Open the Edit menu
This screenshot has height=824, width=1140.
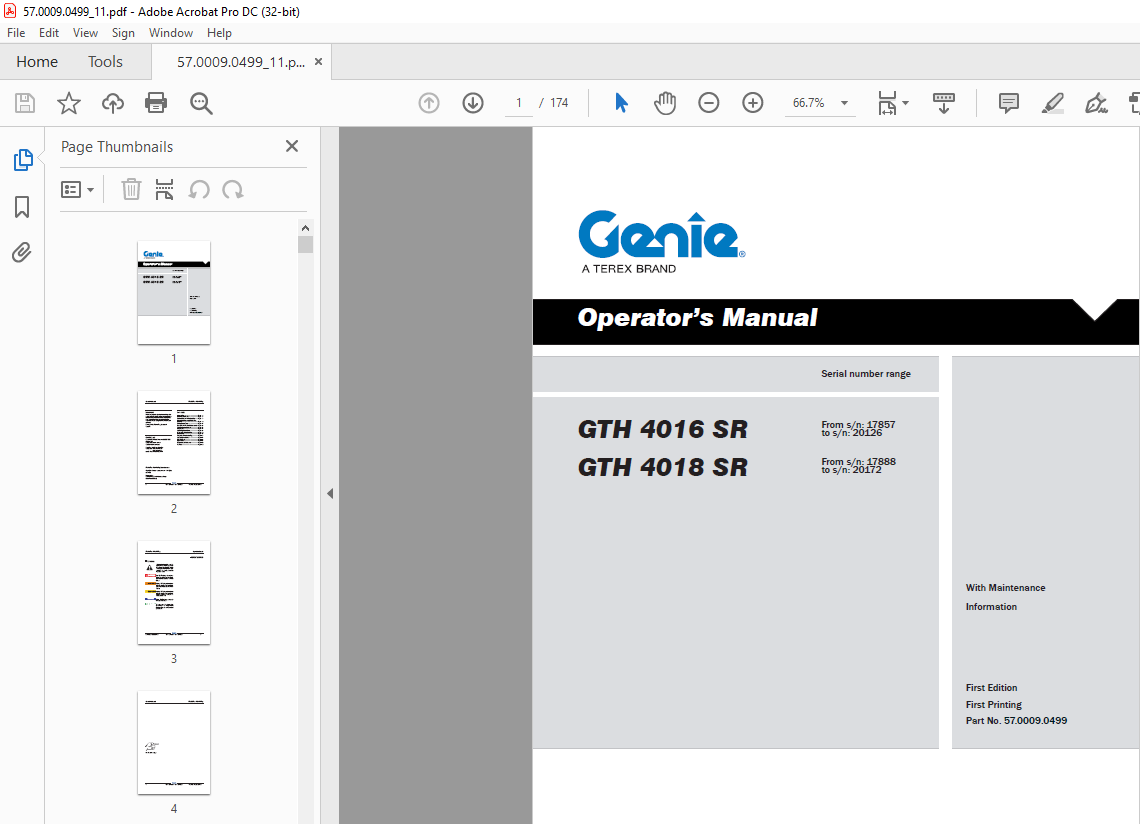49,33
